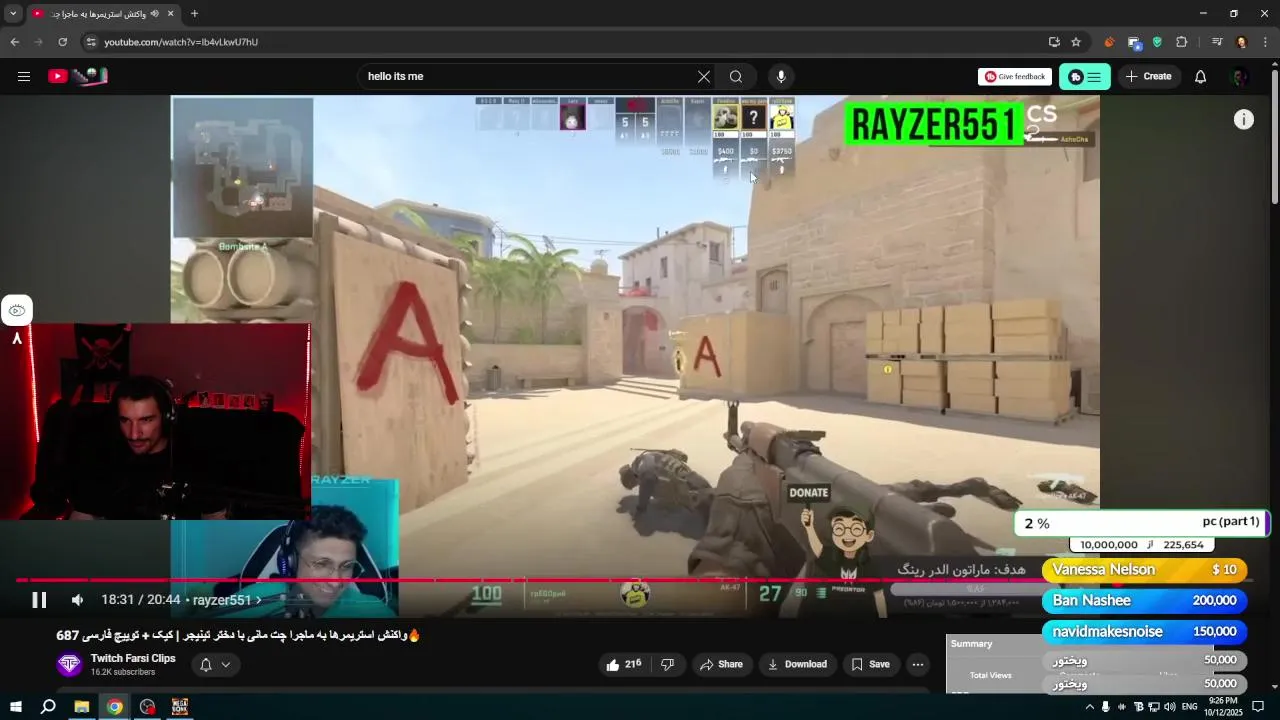
Task: Open Twitch Farsi Clips channel avatar
Action: click(69, 664)
